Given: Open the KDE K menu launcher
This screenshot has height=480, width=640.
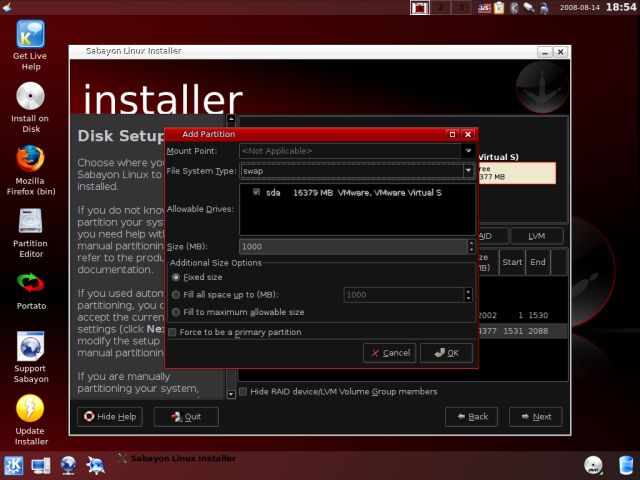Looking at the screenshot, I should [x=13, y=466].
